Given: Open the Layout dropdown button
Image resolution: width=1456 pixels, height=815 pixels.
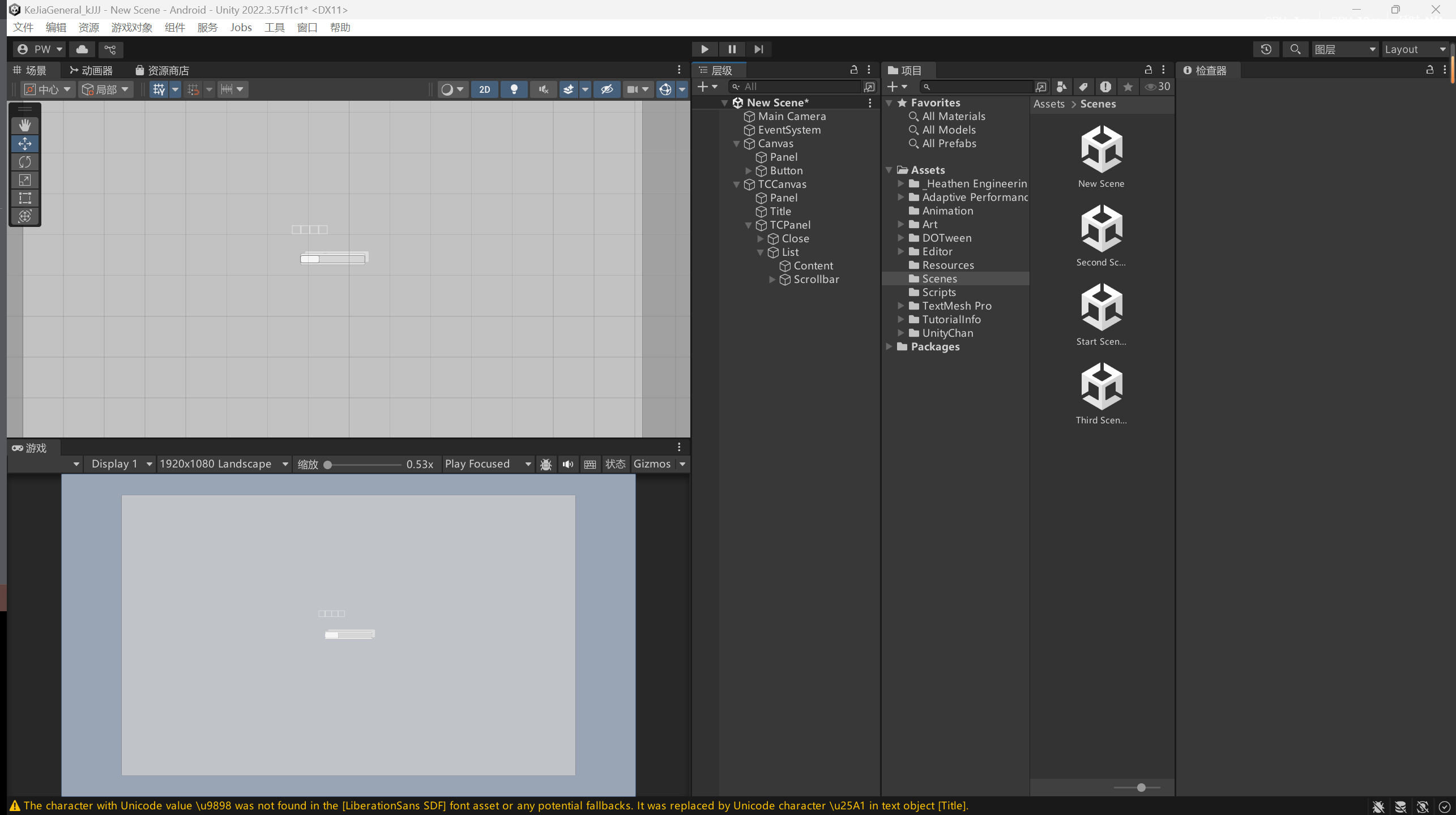Looking at the screenshot, I should click(x=1415, y=49).
